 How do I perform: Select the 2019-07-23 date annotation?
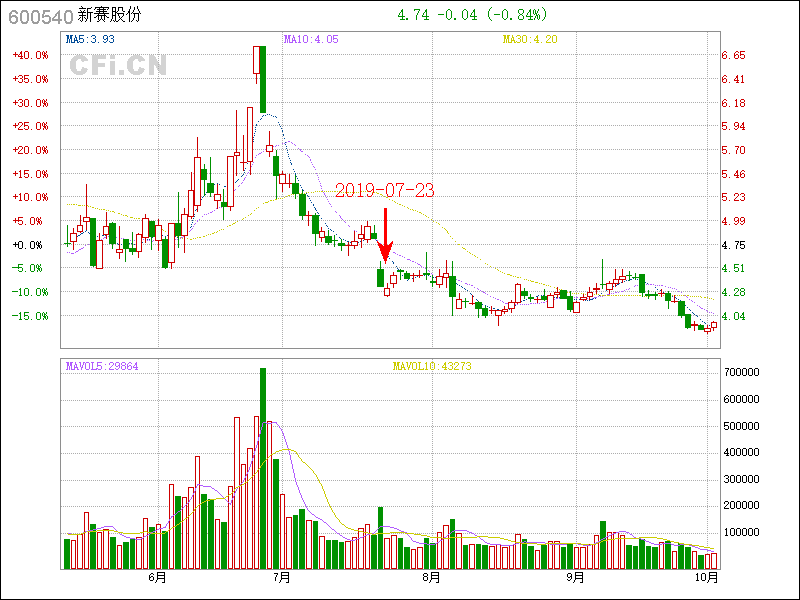pyautogui.click(x=384, y=190)
